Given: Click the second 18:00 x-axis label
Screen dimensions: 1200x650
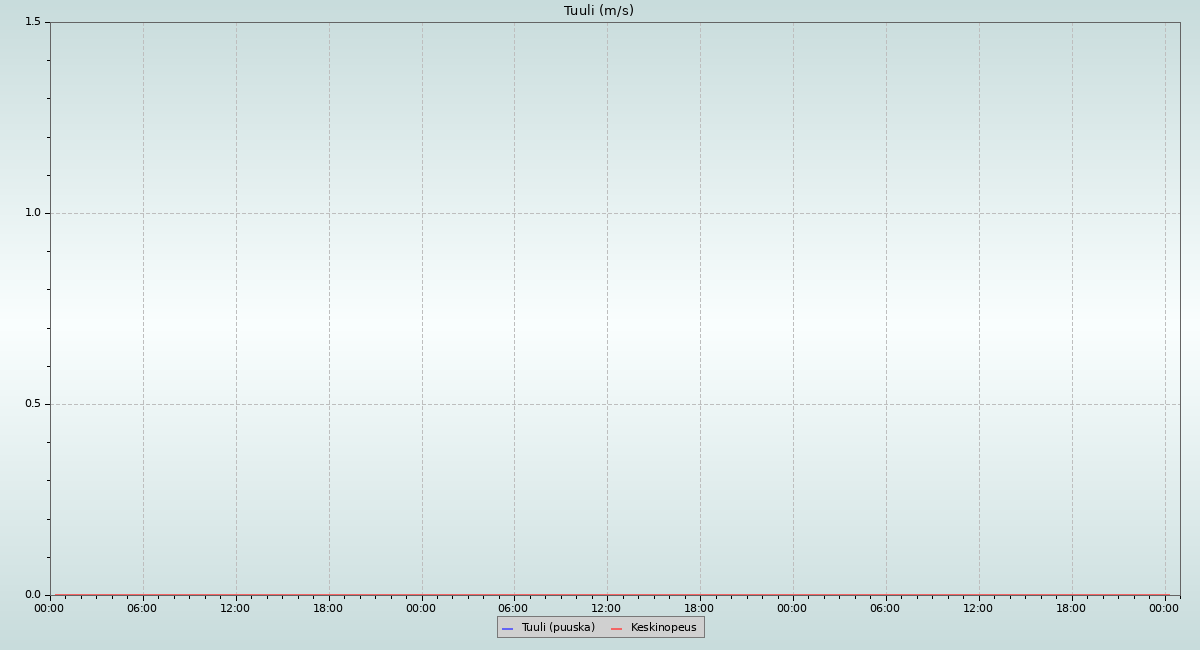Looking at the screenshot, I should click(x=699, y=608).
